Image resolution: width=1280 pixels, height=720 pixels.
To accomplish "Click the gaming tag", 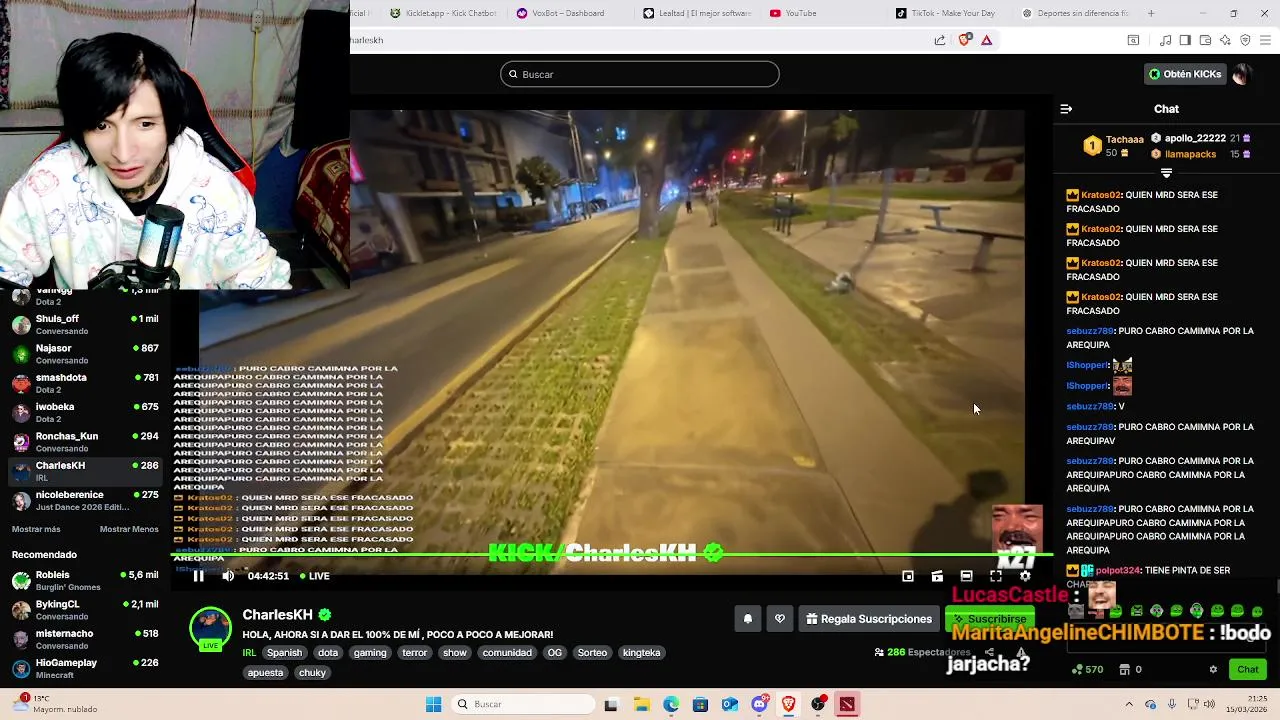I will (x=369, y=653).
